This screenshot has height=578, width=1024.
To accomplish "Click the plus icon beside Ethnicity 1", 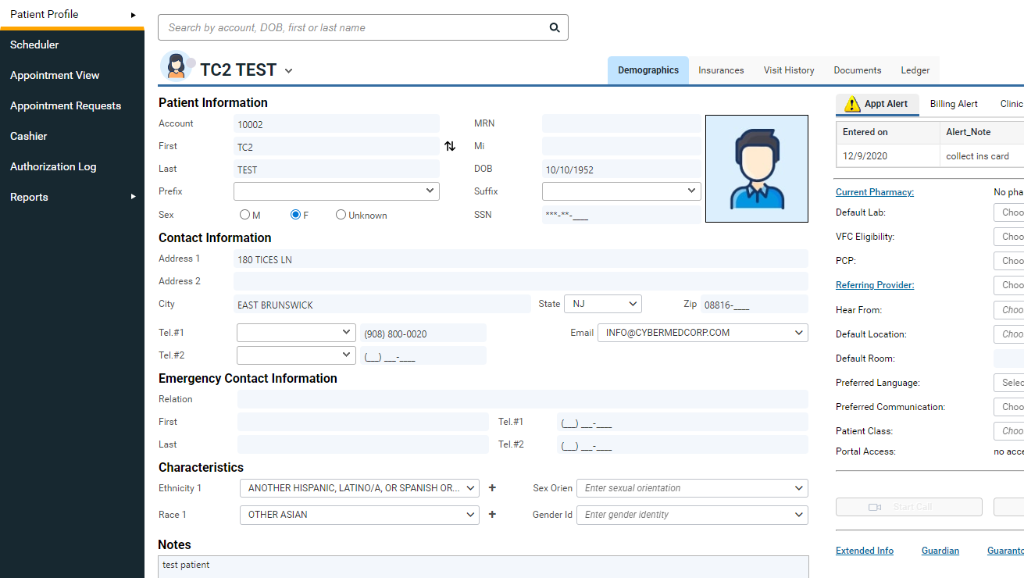I will [x=491, y=488].
